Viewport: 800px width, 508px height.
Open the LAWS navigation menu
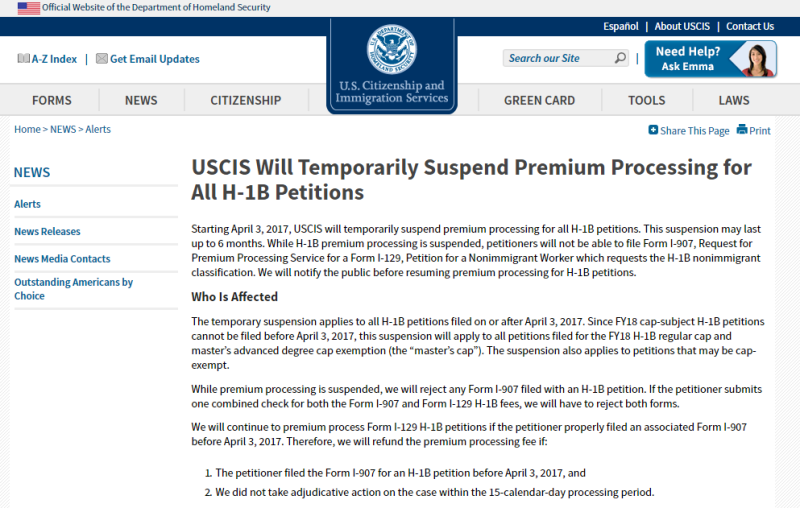(734, 100)
